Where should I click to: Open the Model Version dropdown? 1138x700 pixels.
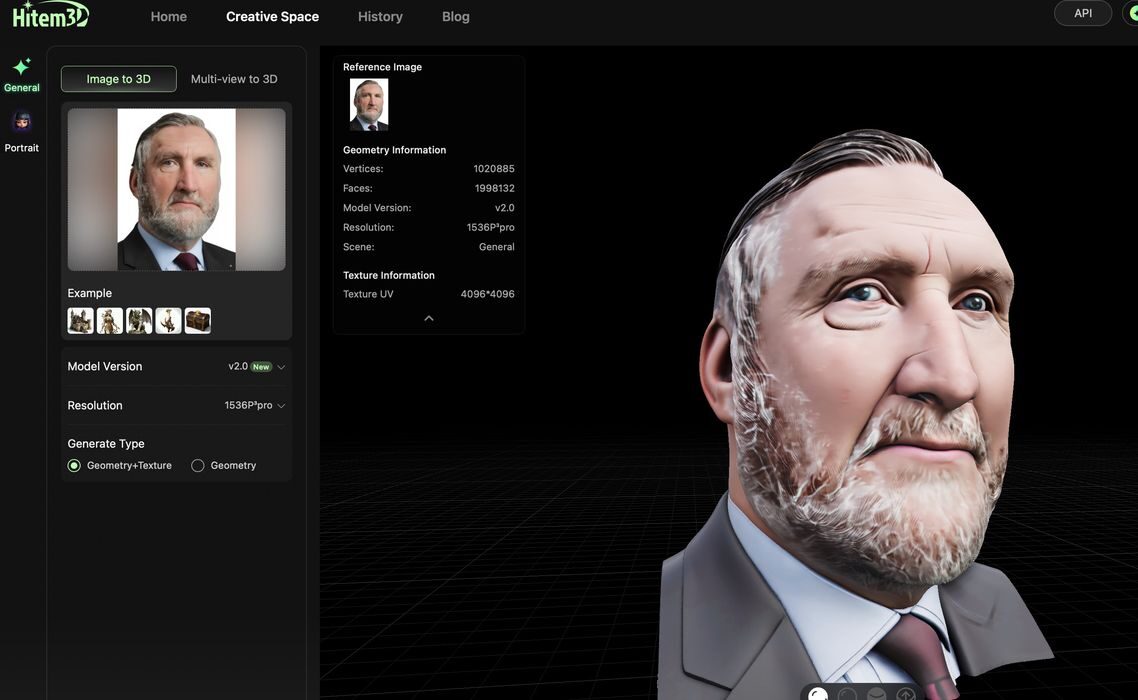[x=256, y=367]
